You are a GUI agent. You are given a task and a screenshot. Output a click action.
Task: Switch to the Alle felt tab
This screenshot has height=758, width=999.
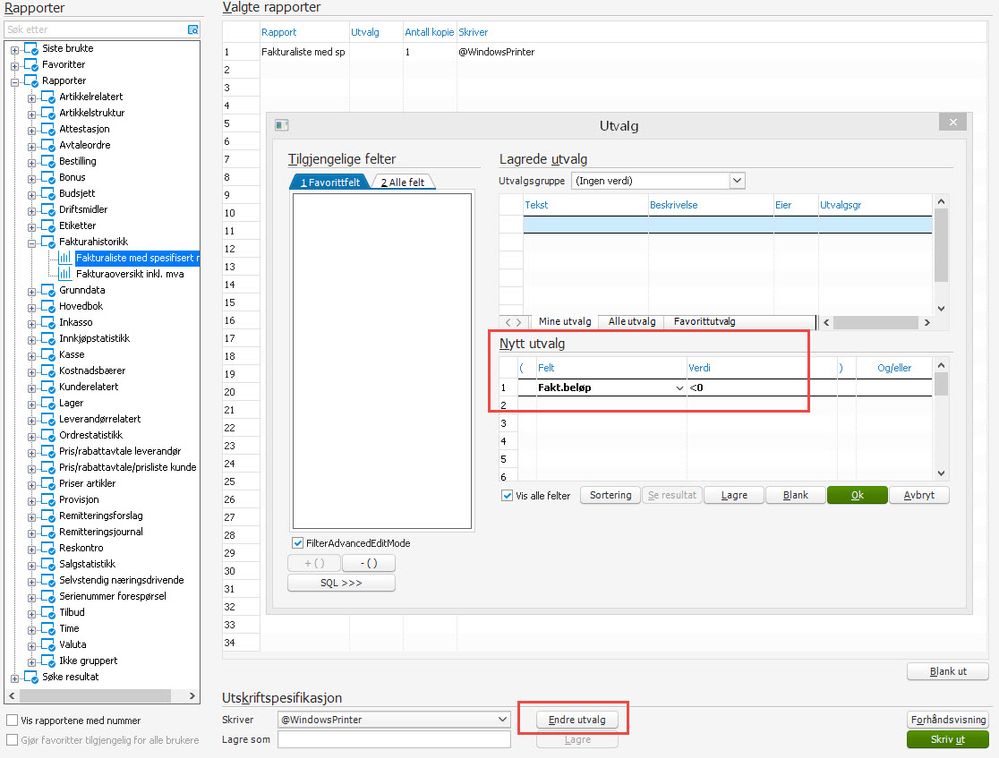point(403,182)
